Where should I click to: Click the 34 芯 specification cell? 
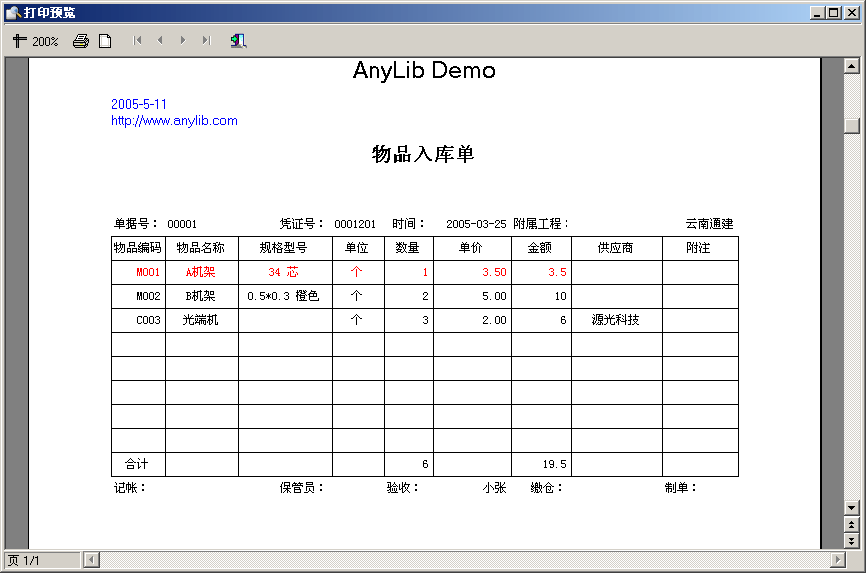click(283, 272)
